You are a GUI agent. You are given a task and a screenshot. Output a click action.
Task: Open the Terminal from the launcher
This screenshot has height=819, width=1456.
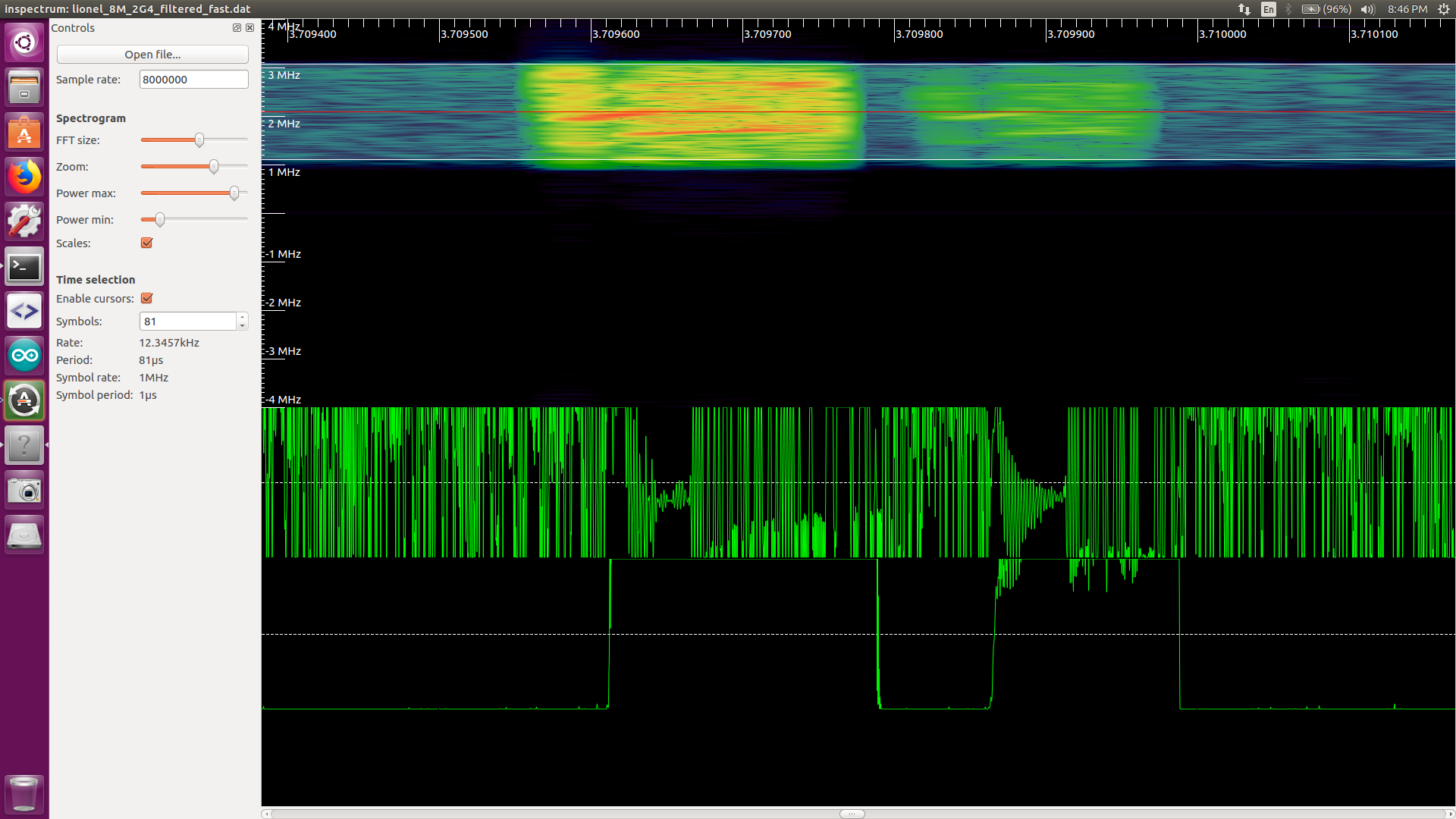pyautogui.click(x=24, y=267)
